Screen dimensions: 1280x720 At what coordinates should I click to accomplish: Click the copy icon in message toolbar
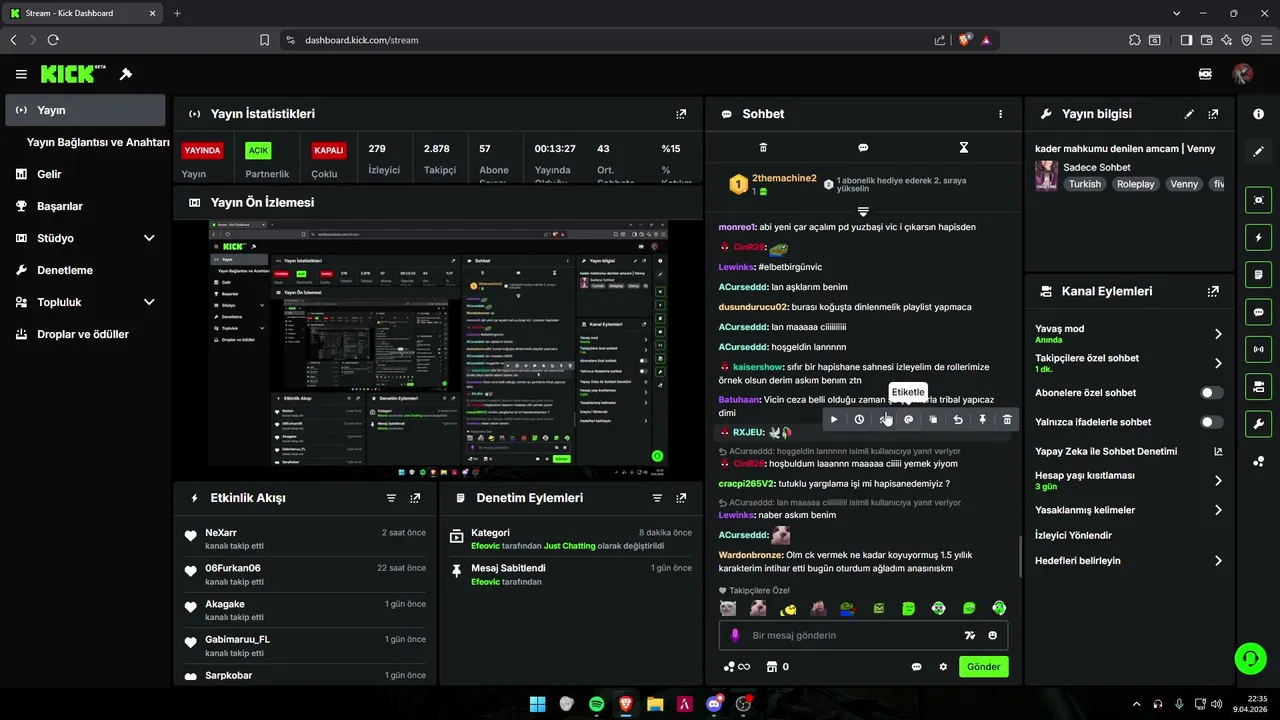pyautogui.click(x=933, y=420)
